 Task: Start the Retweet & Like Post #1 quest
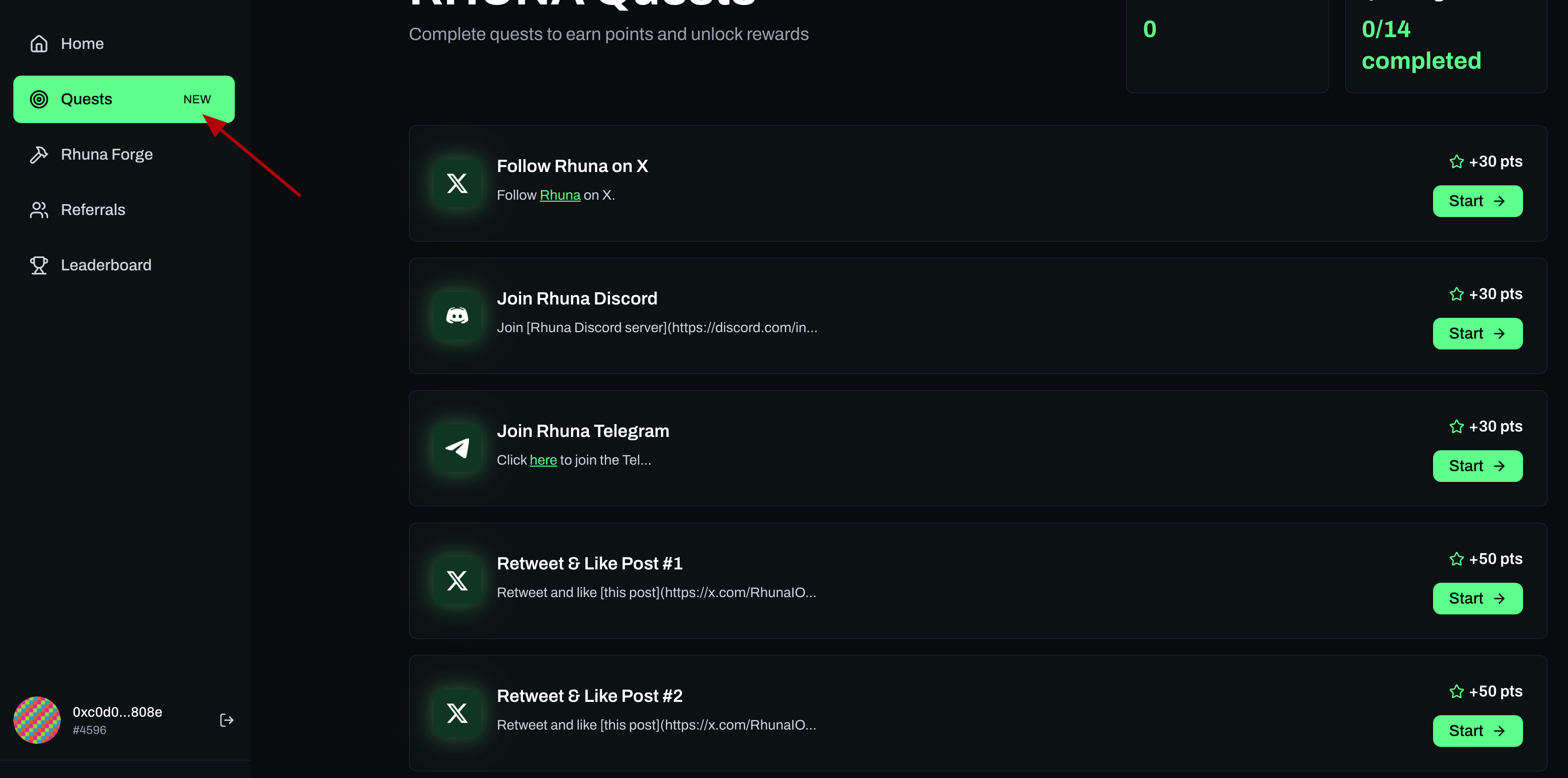coord(1478,599)
